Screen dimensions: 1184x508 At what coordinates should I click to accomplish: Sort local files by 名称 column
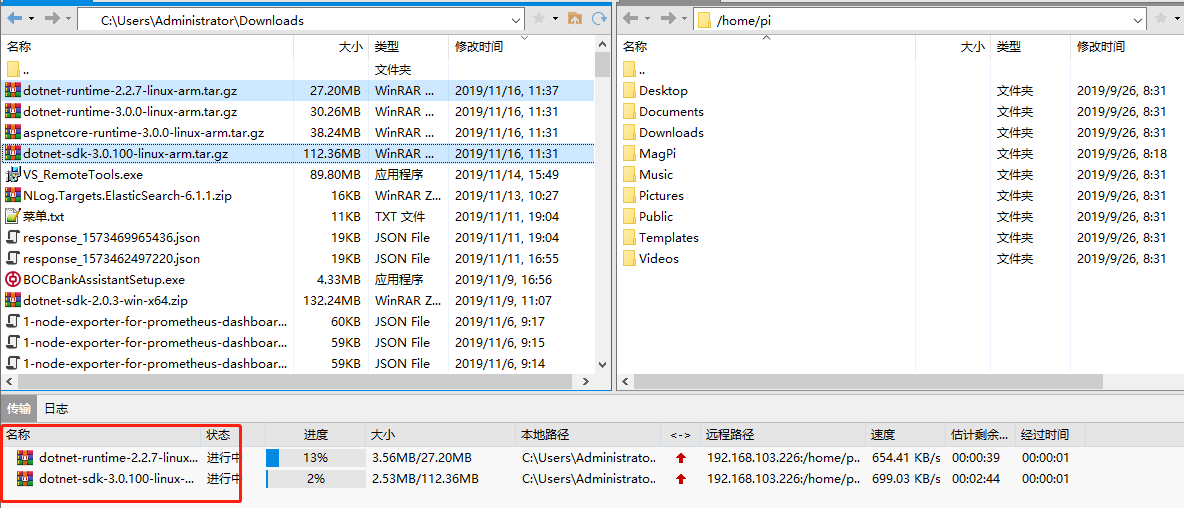pyautogui.click(x=148, y=47)
